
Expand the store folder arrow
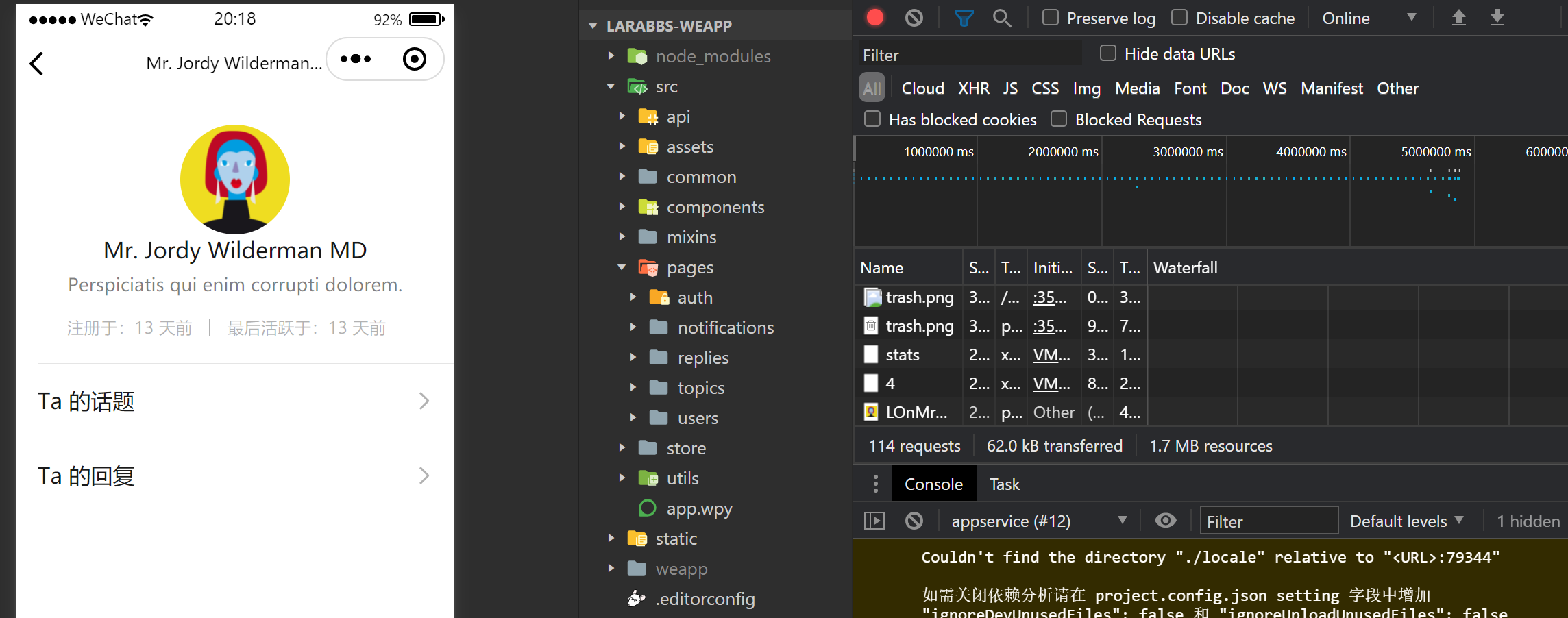[x=622, y=448]
